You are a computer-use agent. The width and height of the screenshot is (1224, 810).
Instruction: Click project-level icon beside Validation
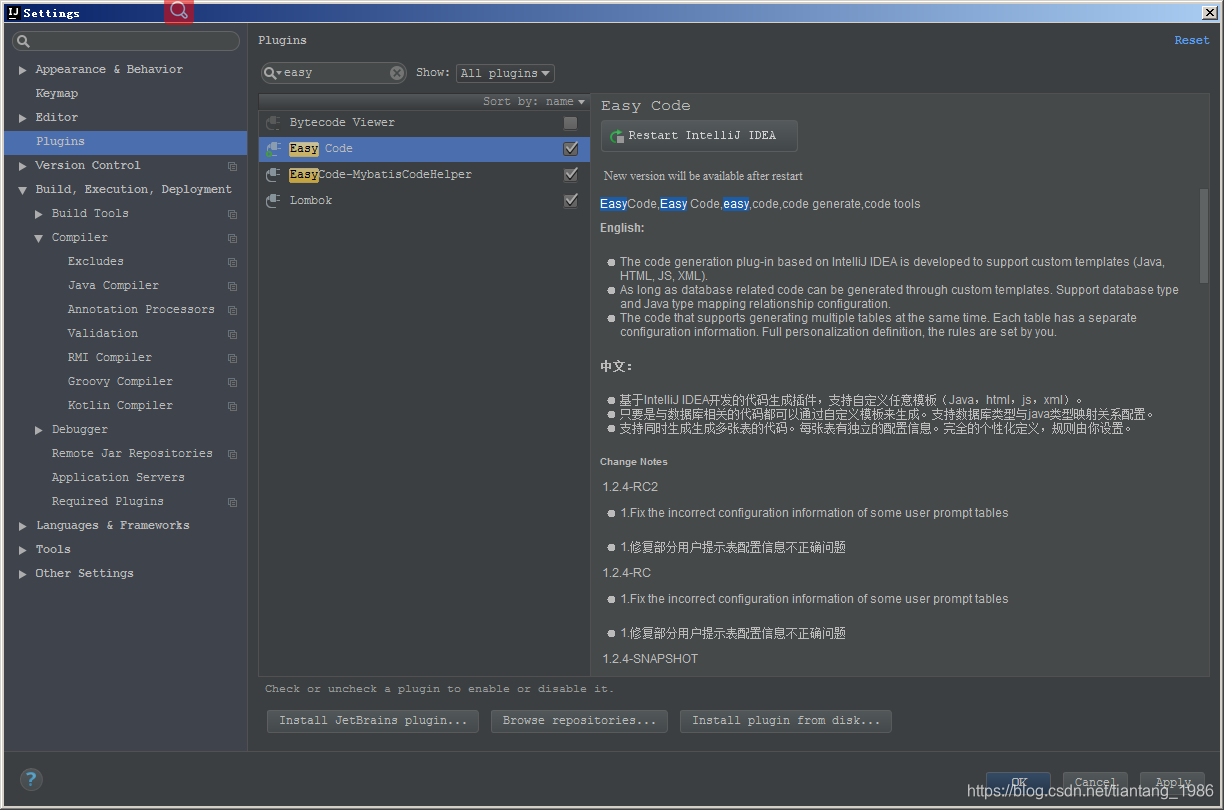click(232, 334)
